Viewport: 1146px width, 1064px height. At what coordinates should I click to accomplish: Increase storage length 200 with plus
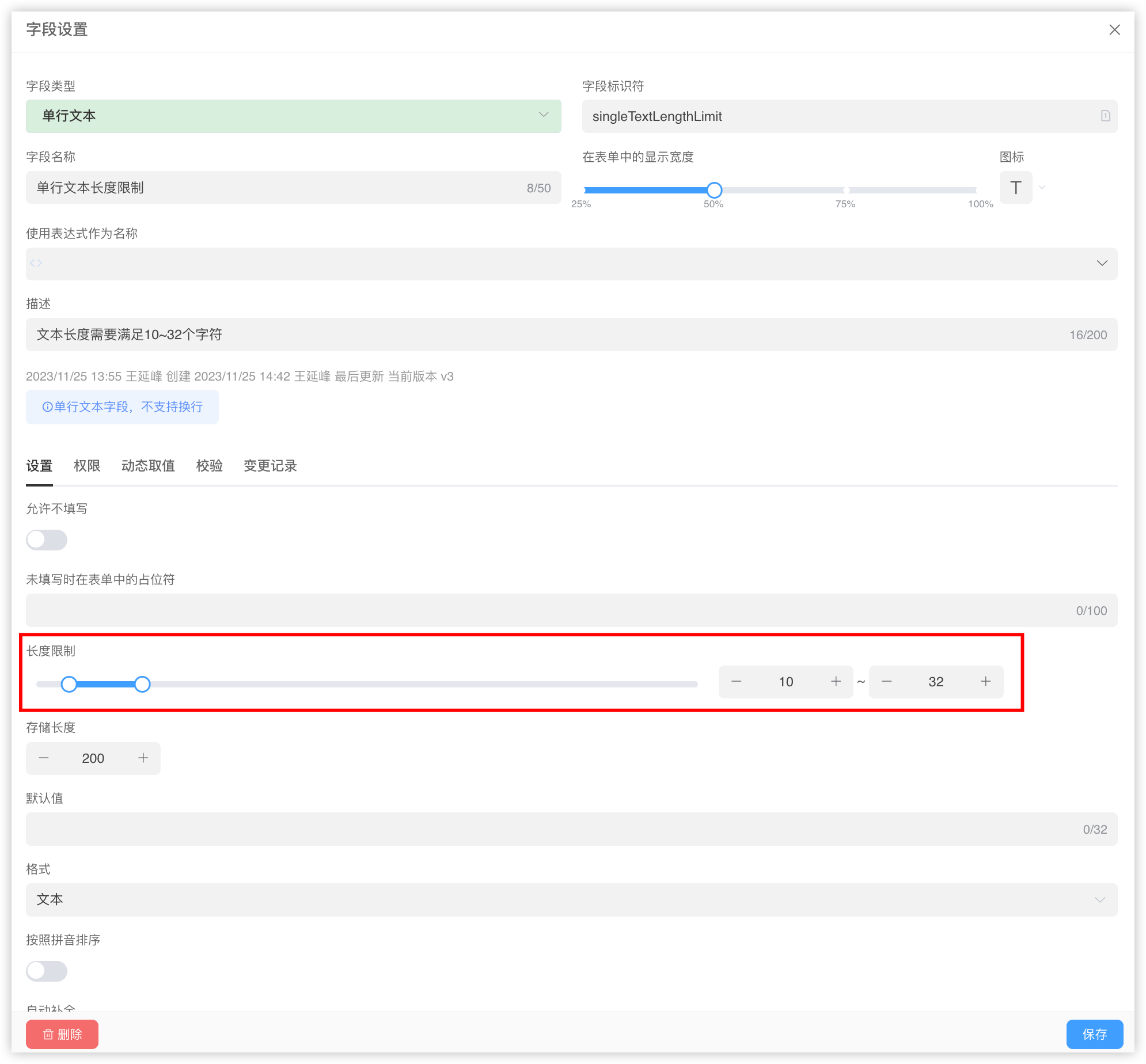coord(143,758)
